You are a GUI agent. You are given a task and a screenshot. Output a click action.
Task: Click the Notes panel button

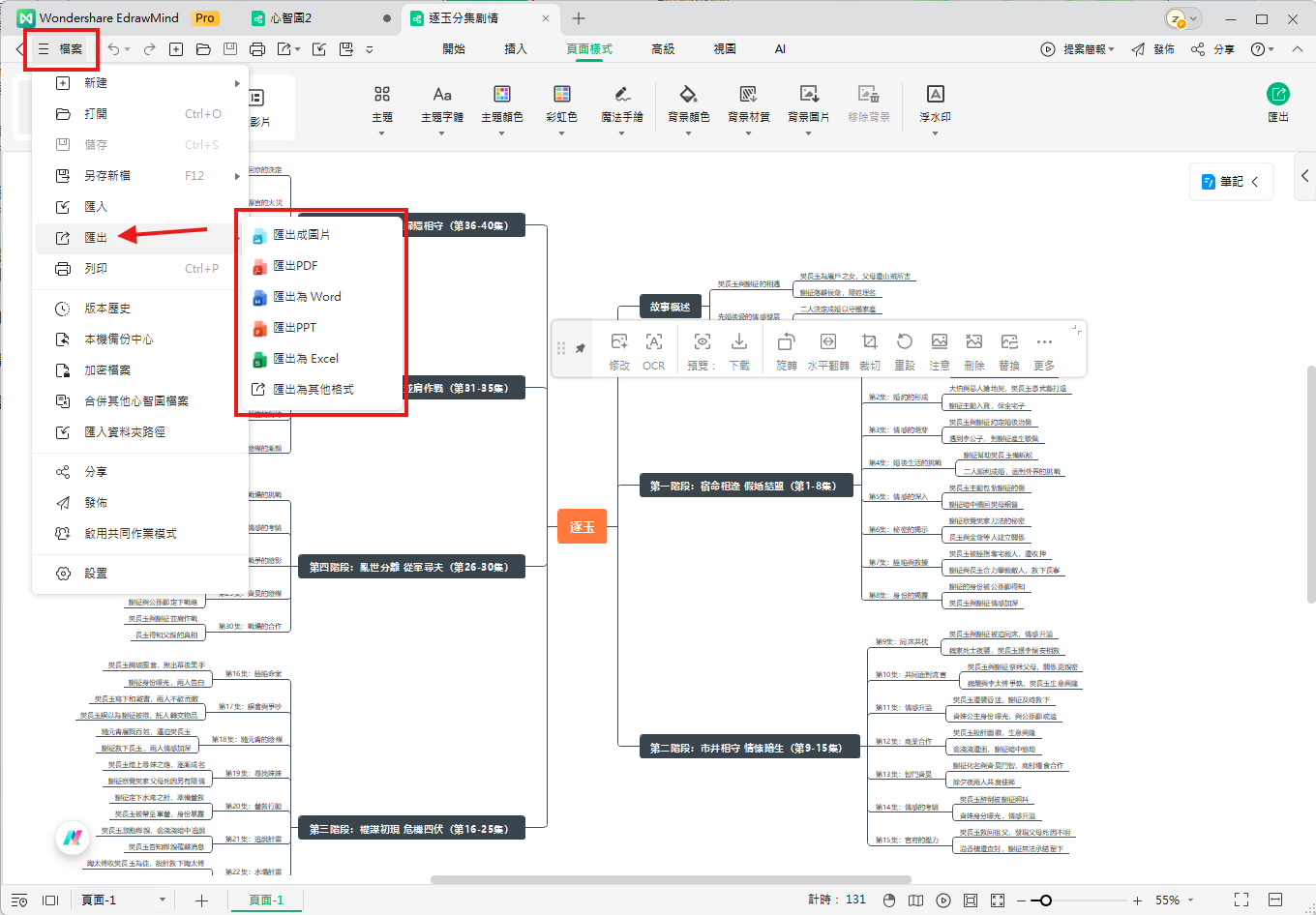[x=1231, y=181]
